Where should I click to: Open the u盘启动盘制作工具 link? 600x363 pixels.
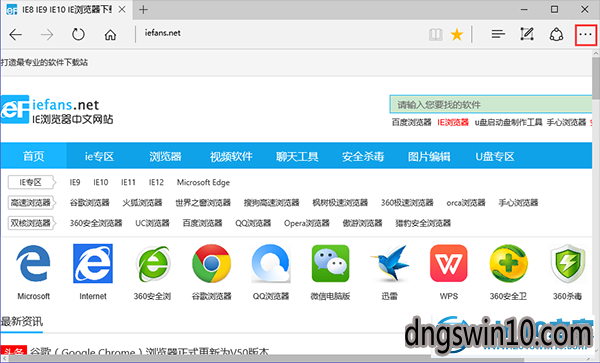point(509,122)
